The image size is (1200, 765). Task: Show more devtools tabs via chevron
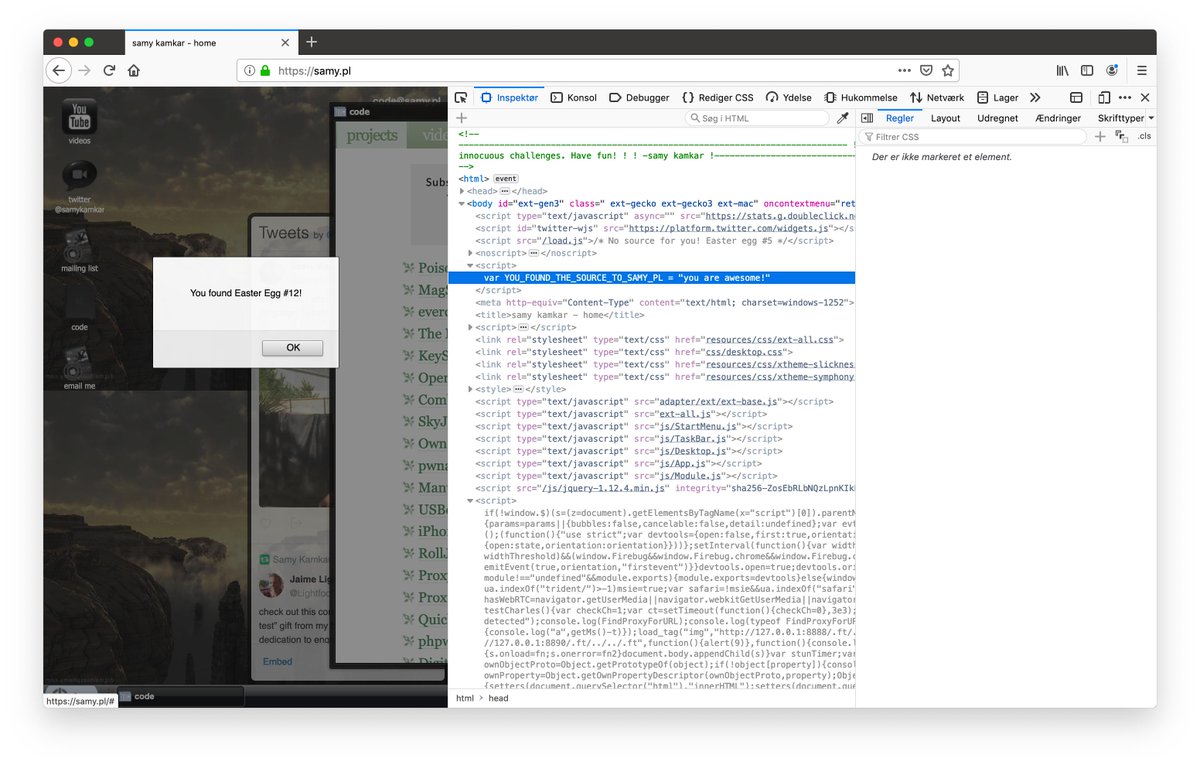click(x=1034, y=98)
